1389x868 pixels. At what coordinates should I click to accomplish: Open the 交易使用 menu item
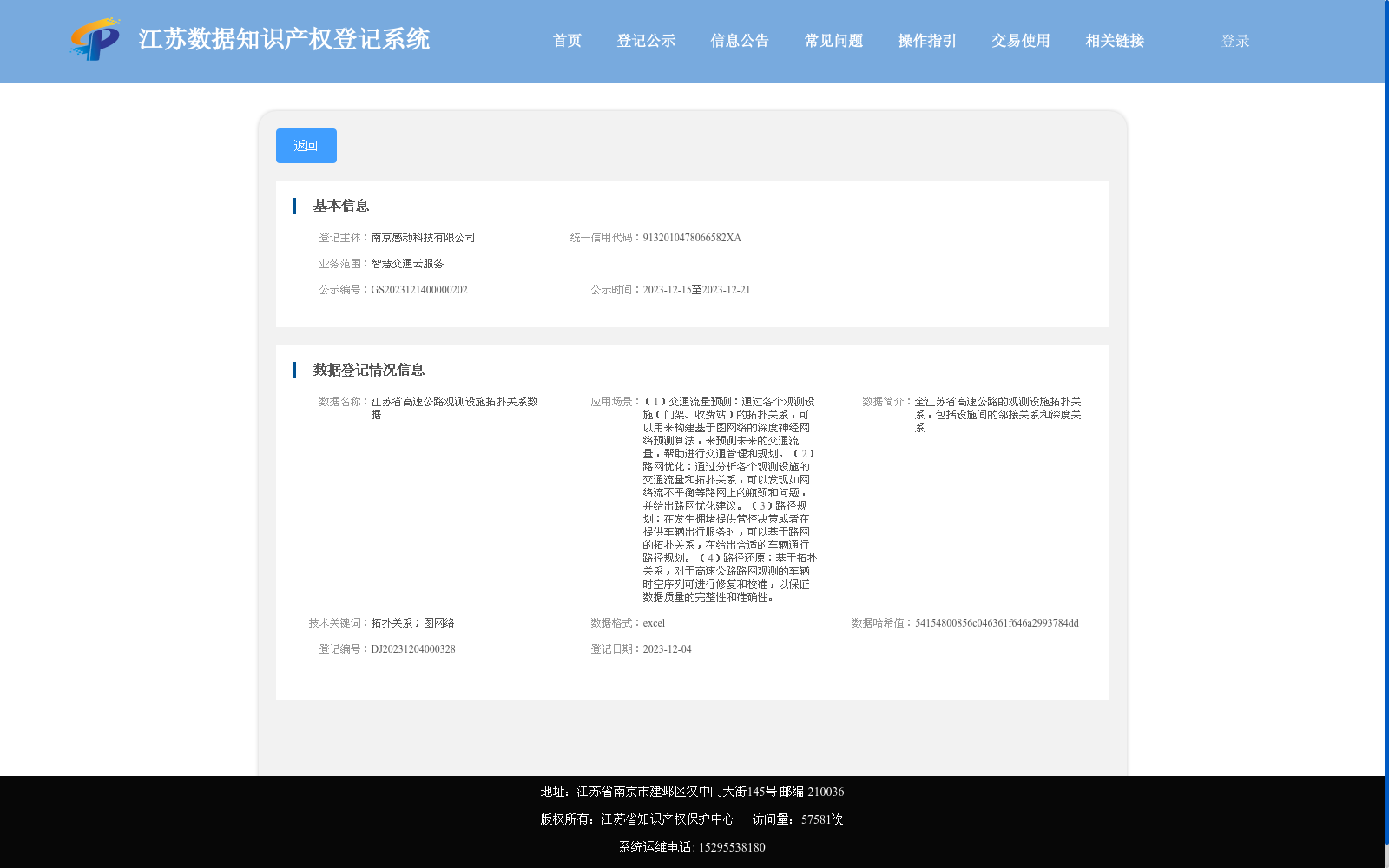coord(1021,41)
